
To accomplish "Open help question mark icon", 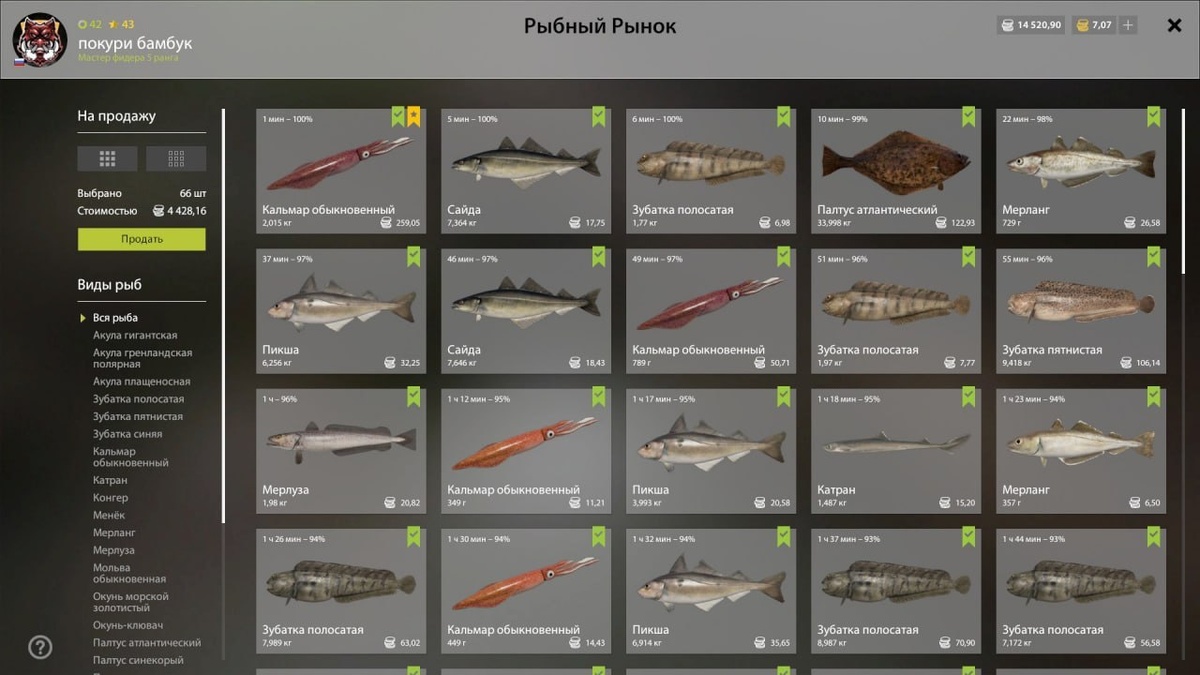I will [40, 647].
